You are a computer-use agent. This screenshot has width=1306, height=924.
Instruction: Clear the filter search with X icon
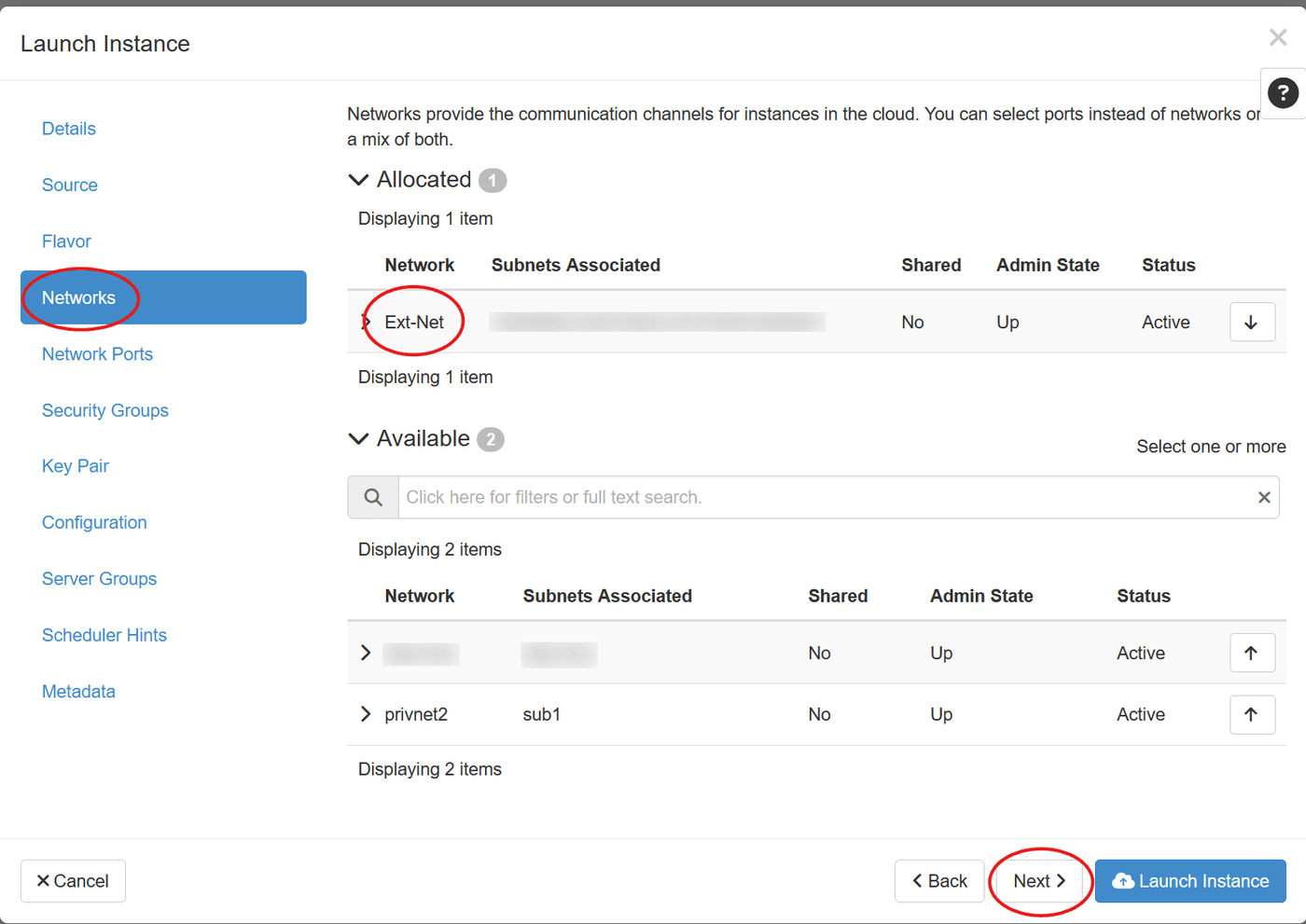[x=1264, y=497]
